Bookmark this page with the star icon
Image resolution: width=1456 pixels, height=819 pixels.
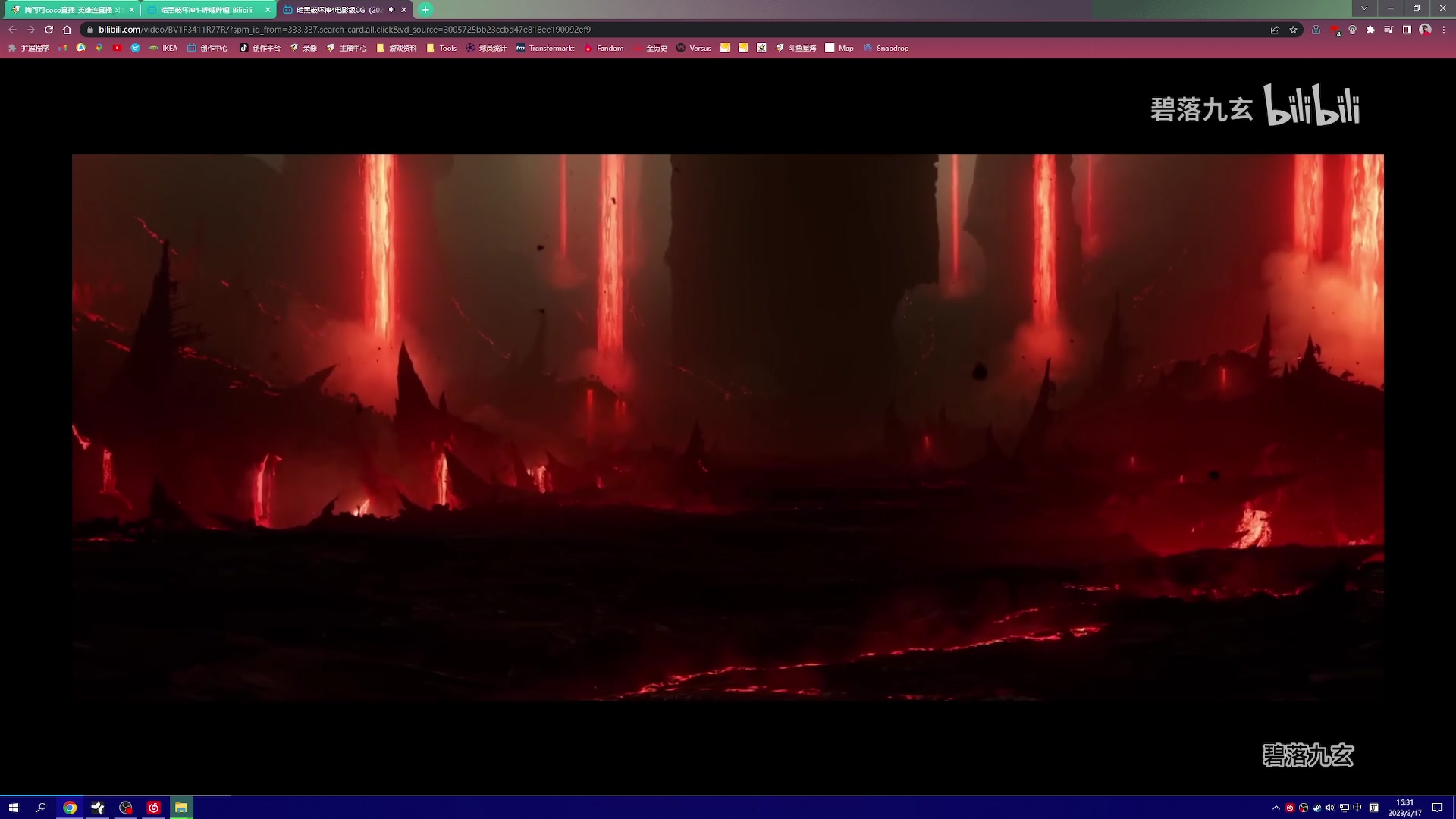click(1293, 30)
